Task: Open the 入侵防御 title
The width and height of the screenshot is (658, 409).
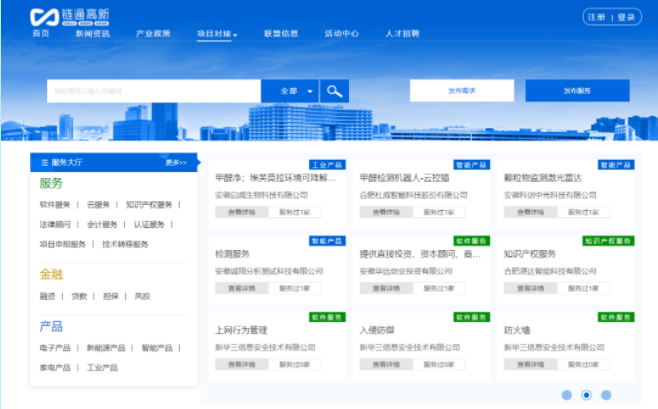Action: [x=377, y=330]
